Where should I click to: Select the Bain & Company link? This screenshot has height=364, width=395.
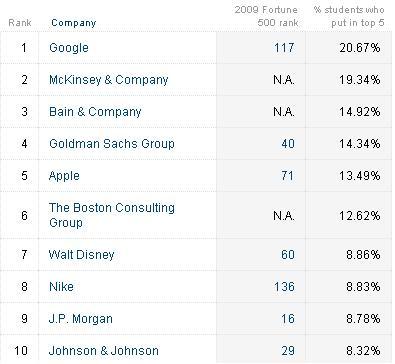pos(95,112)
